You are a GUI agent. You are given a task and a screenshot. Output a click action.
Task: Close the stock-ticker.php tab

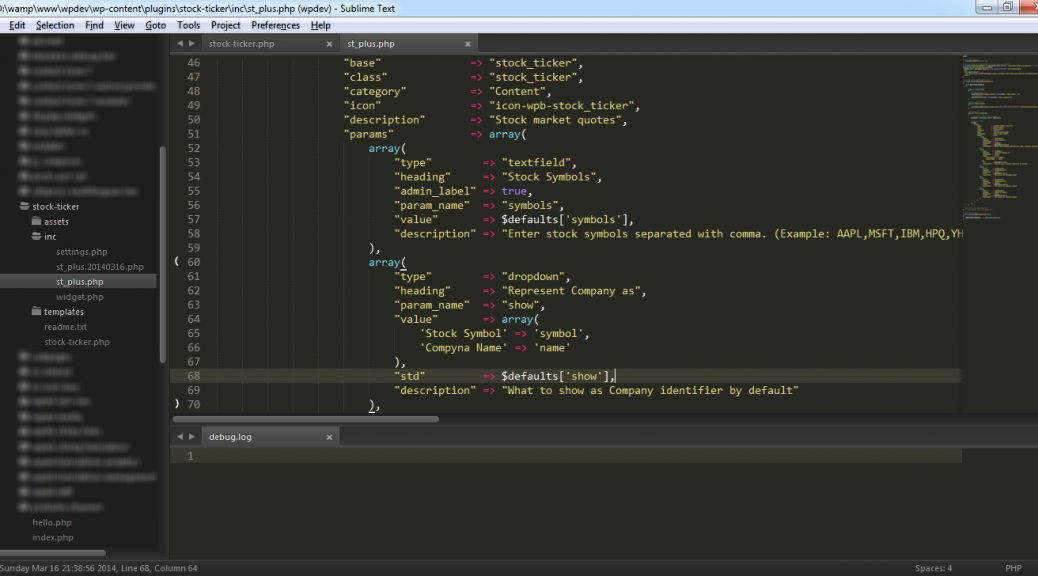tap(329, 44)
